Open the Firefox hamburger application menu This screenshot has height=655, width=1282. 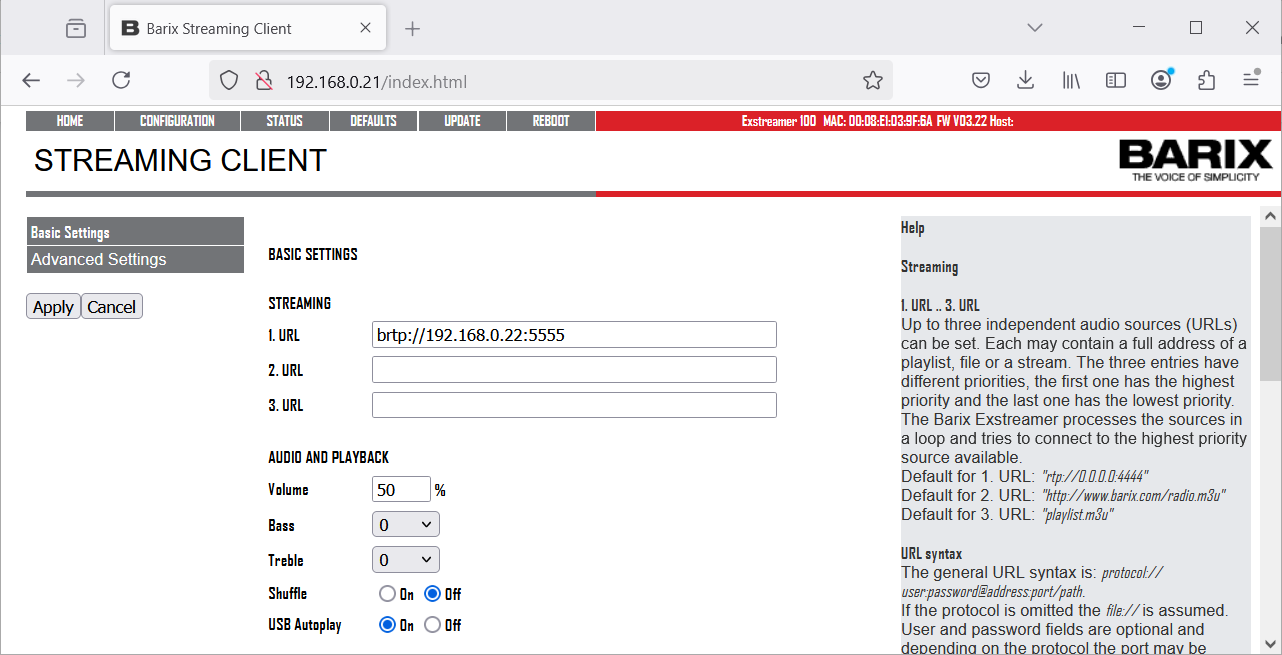pyautogui.click(x=1251, y=81)
